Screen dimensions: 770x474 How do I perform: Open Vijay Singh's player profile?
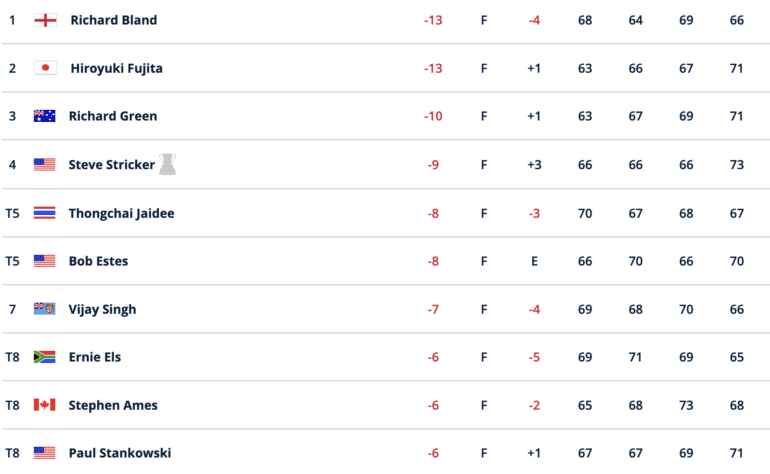[x=102, y=309]
